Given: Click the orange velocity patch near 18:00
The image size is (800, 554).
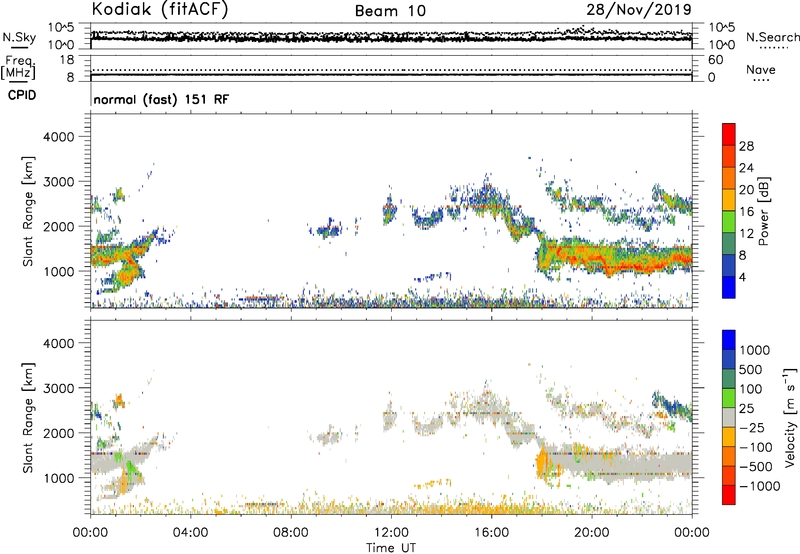Looking at the screenshot, I should (x=542, y=462).
